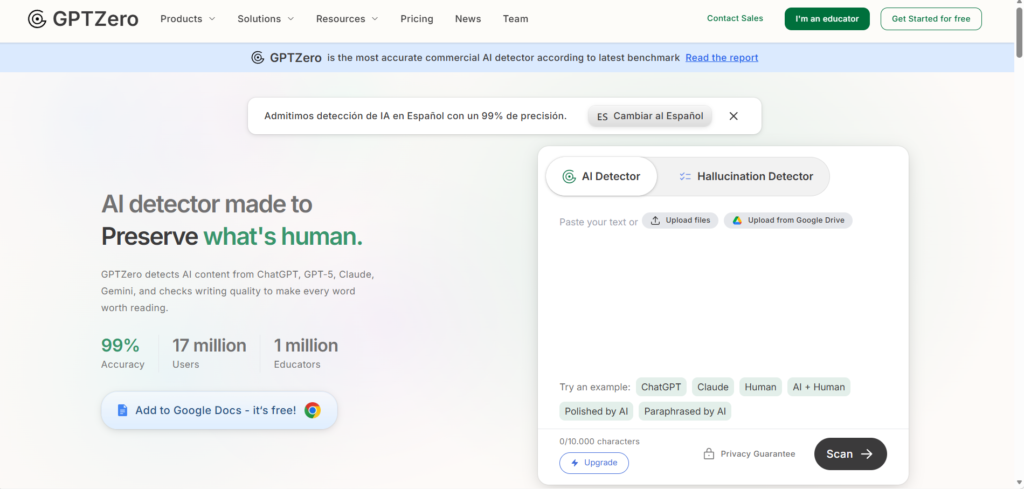1024x489 pixels.
Task: Click the Google Docs document icon
Action: pyautogui.click(x=122, y=411)
